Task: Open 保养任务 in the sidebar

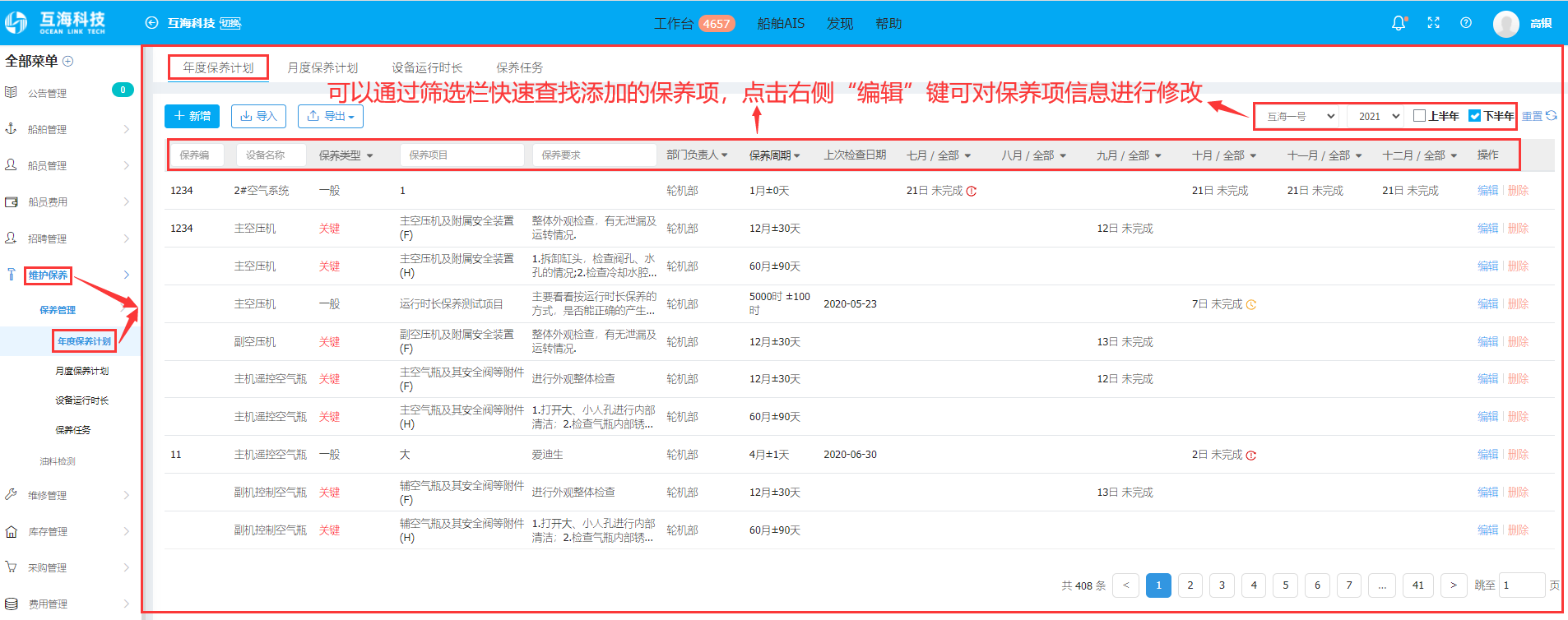Action: point(72,430)
